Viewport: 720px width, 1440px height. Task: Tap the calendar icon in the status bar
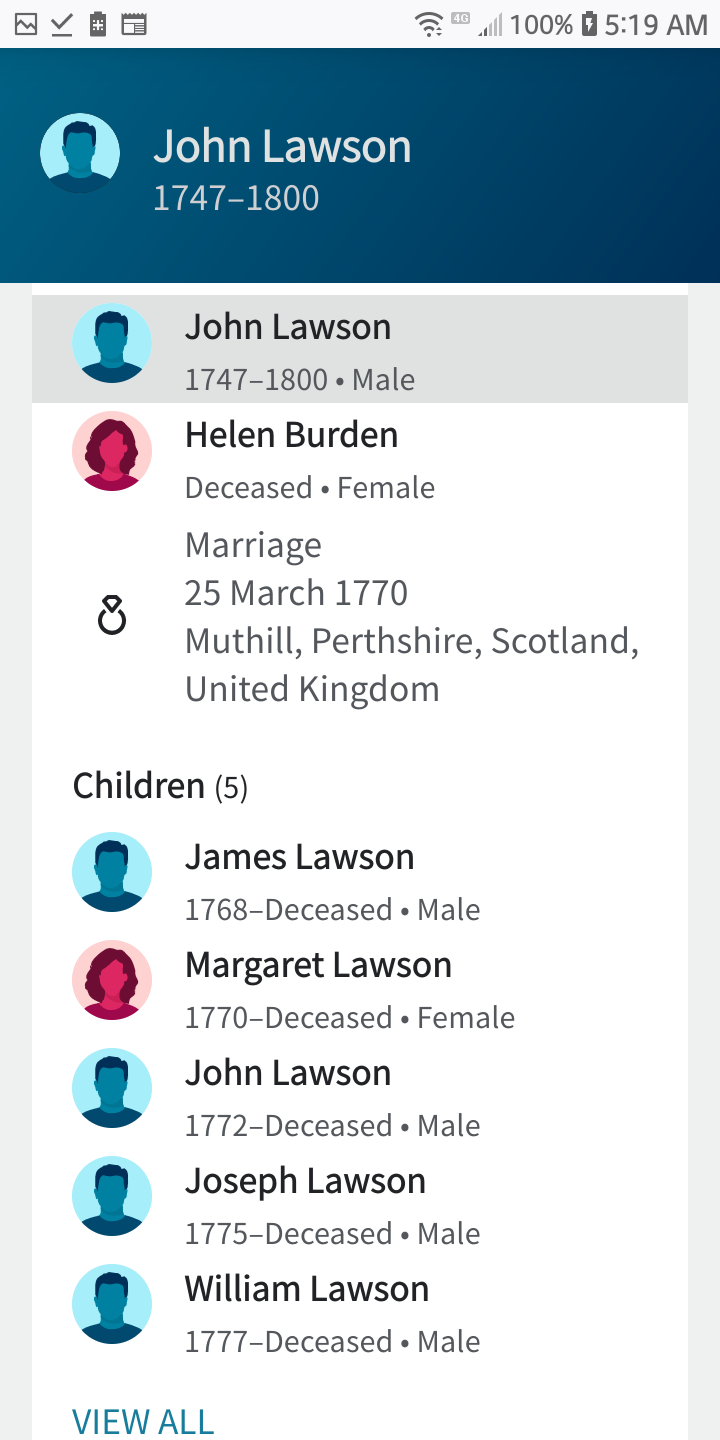tap(134, 24)
